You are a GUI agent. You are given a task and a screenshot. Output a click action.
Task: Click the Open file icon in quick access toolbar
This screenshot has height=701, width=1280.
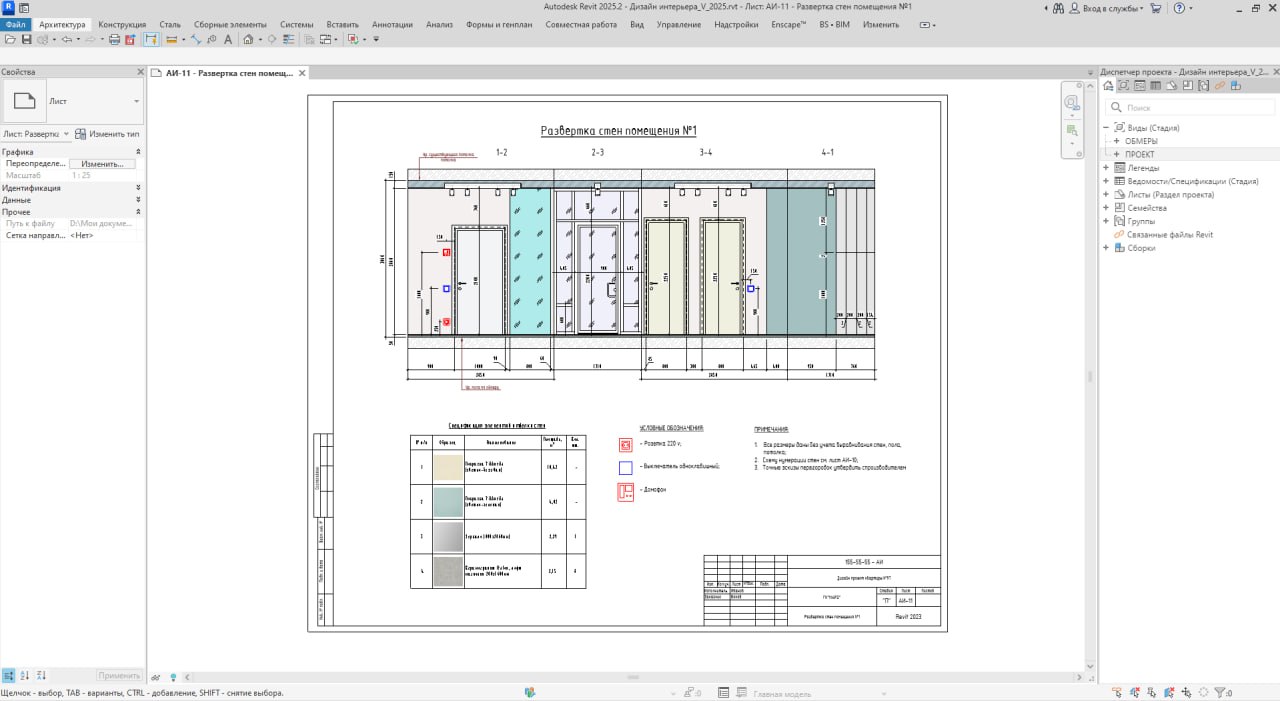coord(10,40)
